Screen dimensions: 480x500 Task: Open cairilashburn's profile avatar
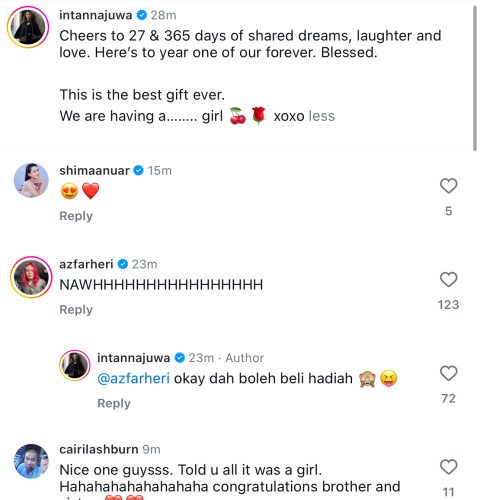coord(31,461)
